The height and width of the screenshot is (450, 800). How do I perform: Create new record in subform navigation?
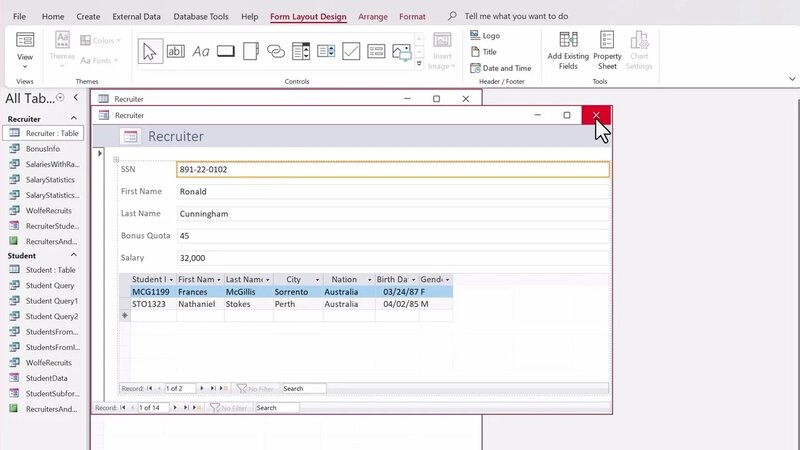(223, 388)
